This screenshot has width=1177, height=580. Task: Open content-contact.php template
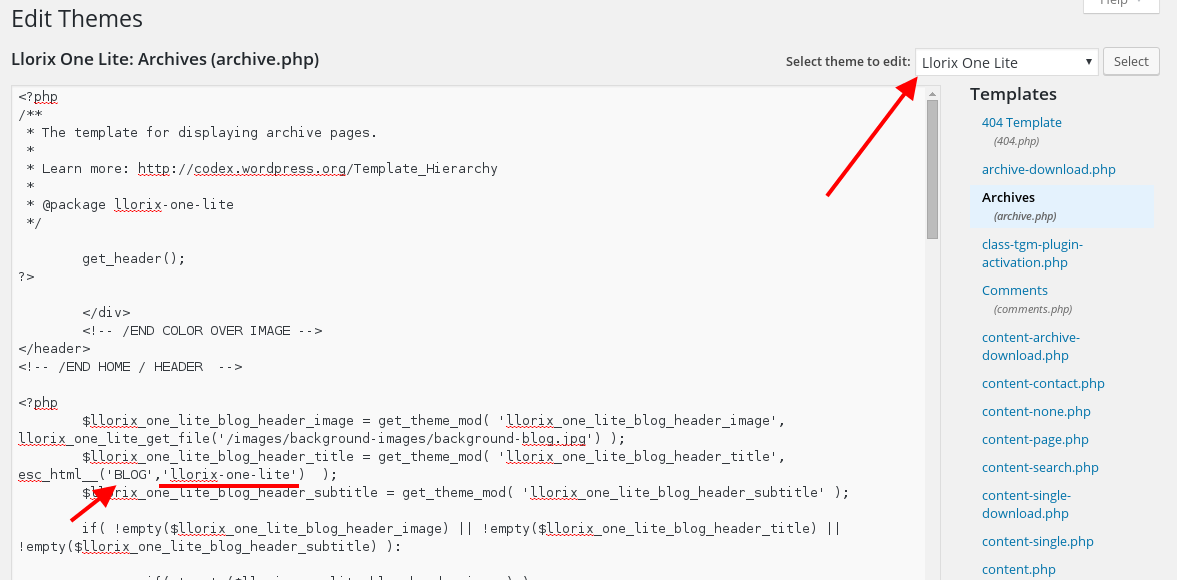(x=1043, y=383)
